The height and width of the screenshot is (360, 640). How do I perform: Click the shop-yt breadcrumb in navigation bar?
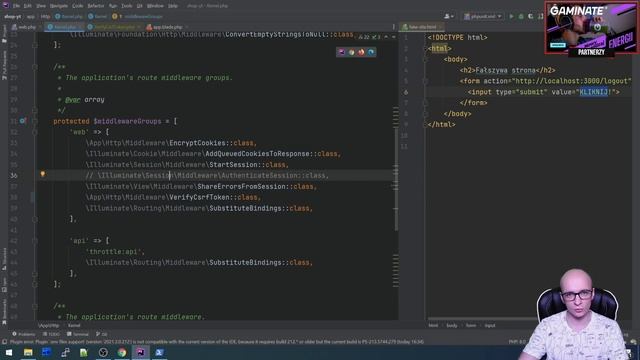[12, 17]
